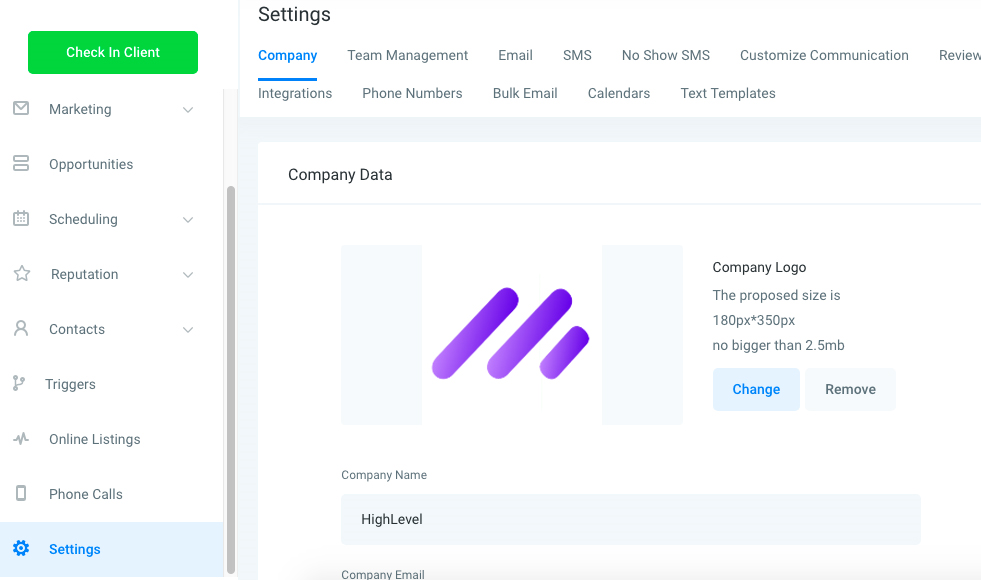Click the Company Data heading

(340, 175)
